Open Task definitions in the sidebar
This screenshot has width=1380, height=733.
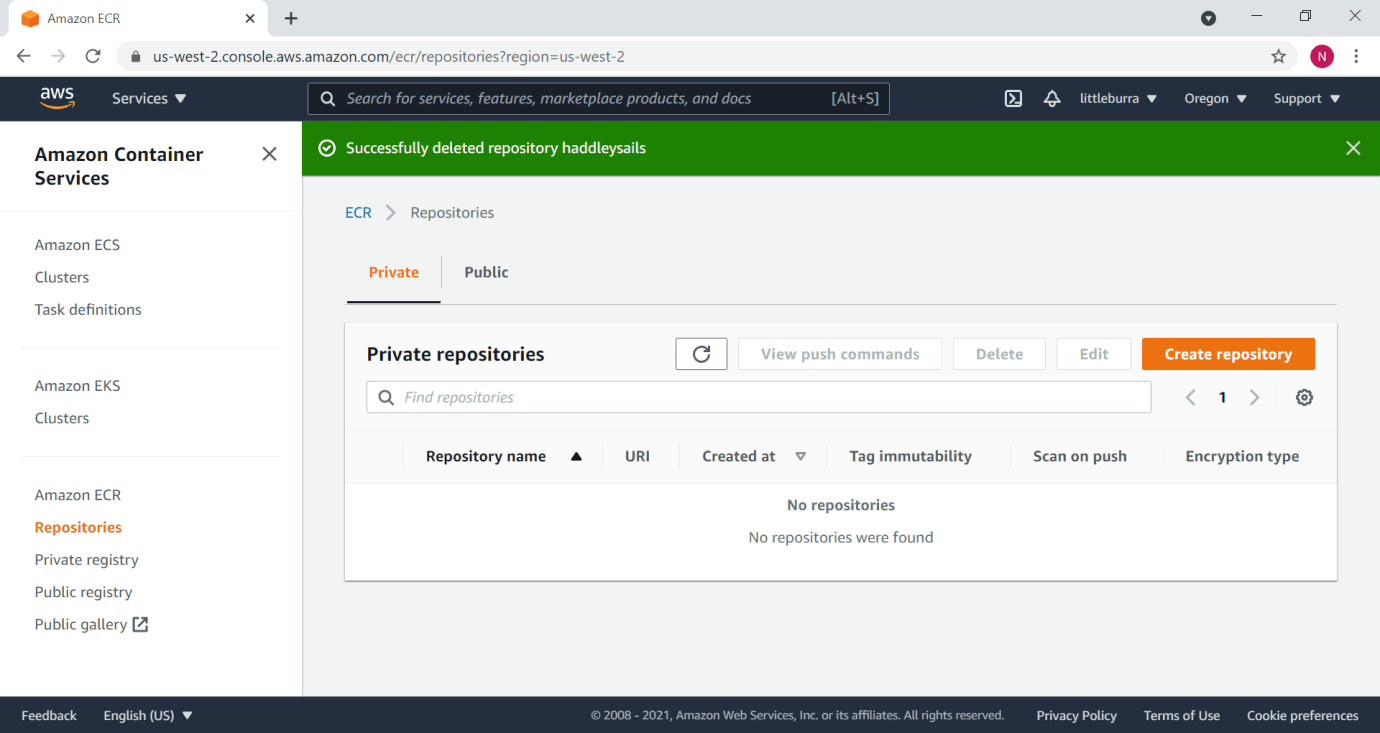[88, 310]
